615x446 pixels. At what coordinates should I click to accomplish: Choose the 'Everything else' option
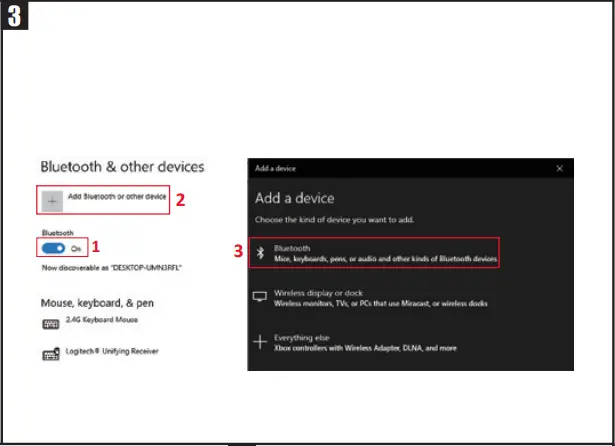(x=355, y=342)
